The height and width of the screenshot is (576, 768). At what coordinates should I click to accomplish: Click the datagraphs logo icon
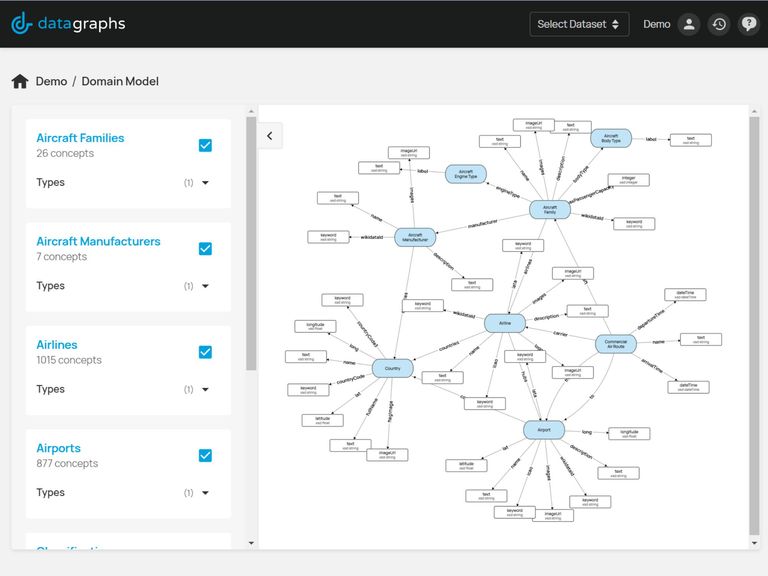click(22, 24)
